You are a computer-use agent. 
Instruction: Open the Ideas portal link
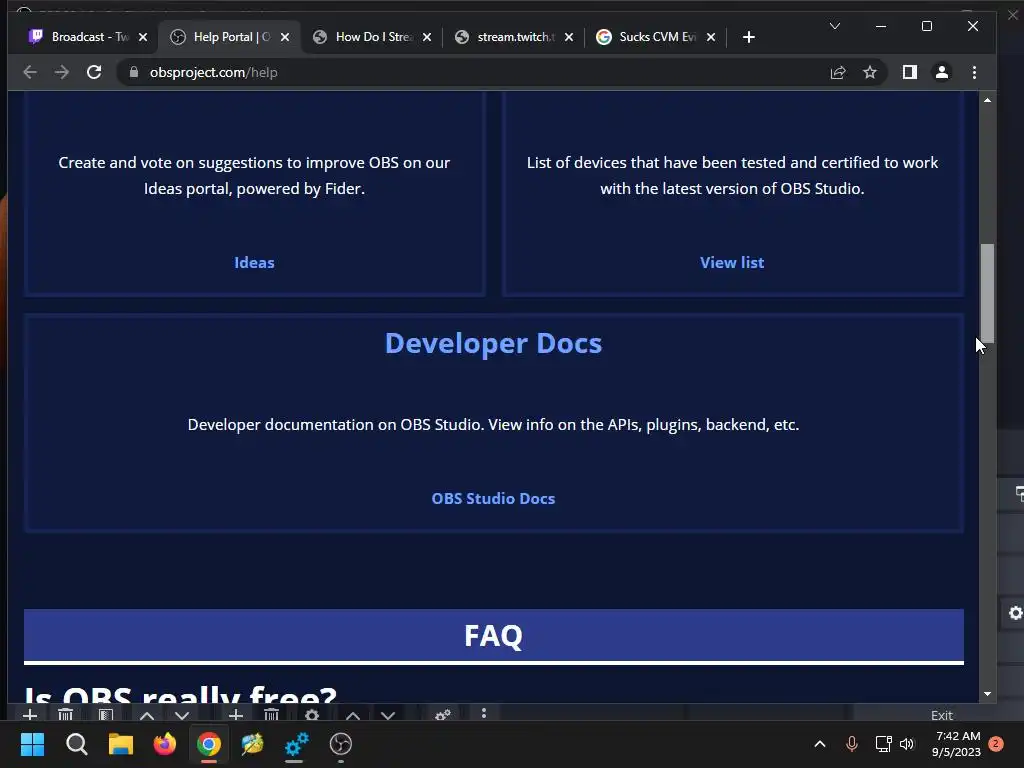click(254, 263)
